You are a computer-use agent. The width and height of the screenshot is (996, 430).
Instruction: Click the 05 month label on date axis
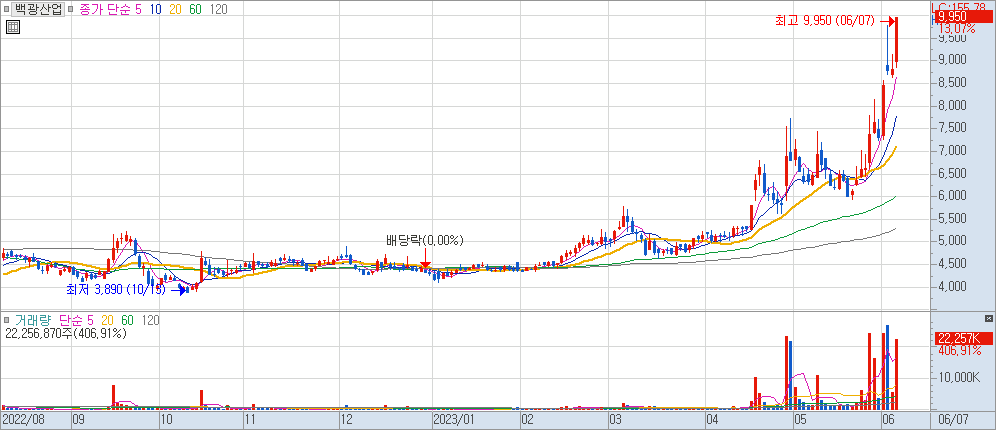click(800, 420)
